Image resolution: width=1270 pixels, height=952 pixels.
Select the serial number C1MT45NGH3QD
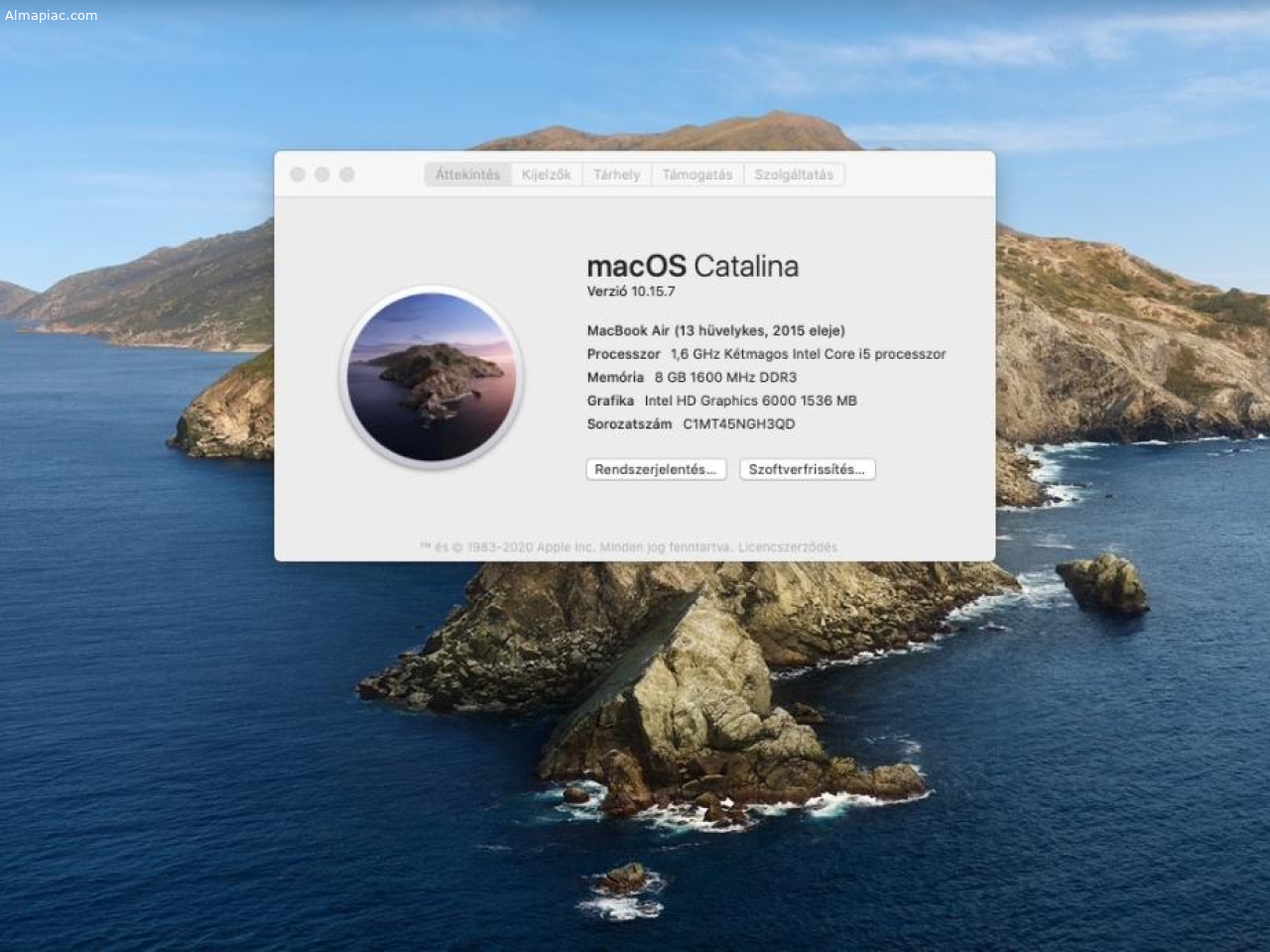pos(738,424)
